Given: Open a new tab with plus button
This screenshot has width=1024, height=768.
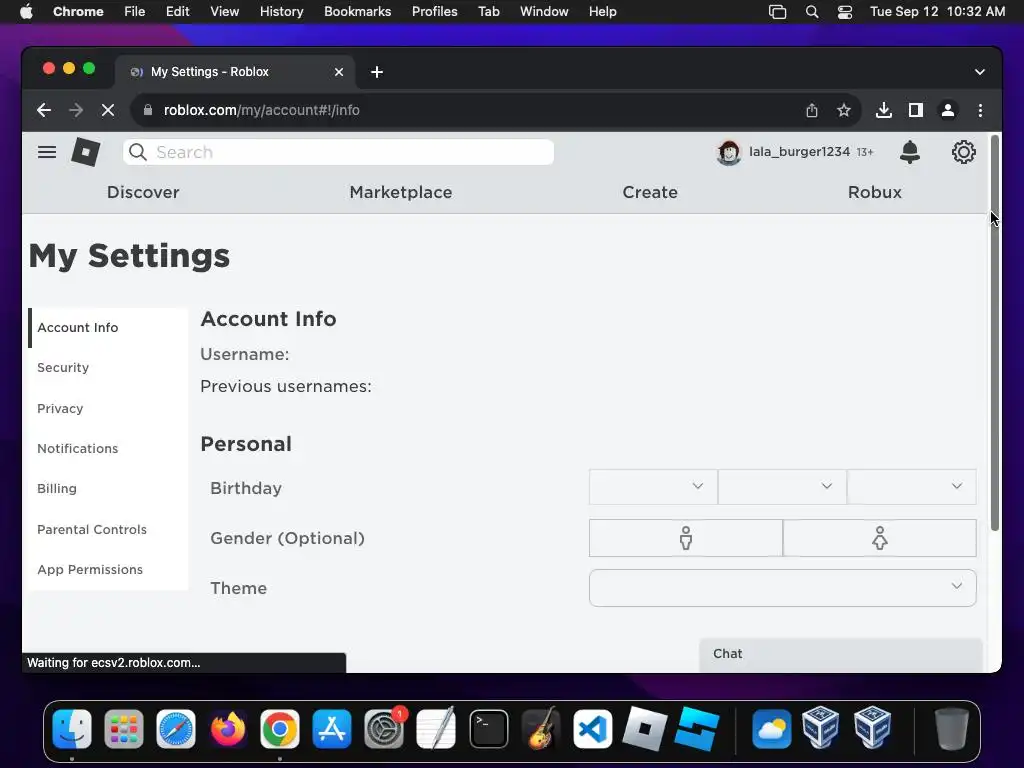Looking at the screenshot, I should pyautogui.click(x=377, y=72).
